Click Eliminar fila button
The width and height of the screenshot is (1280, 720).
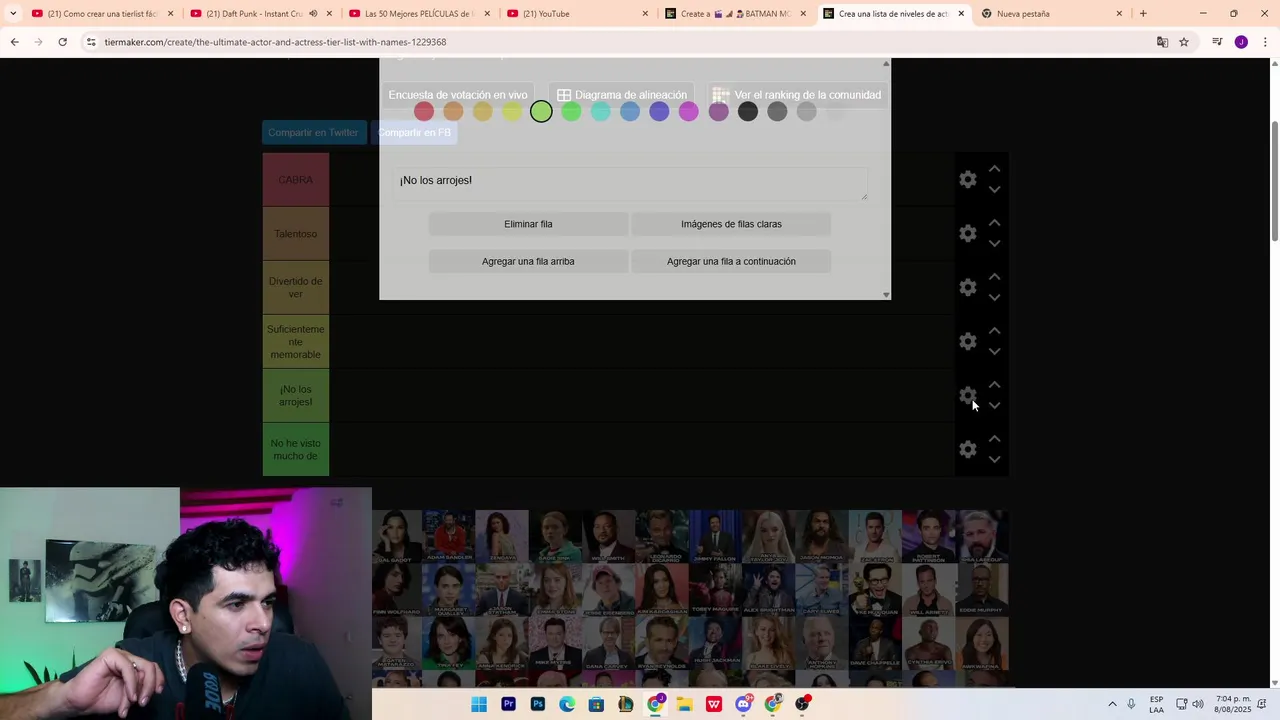point(528,224)
